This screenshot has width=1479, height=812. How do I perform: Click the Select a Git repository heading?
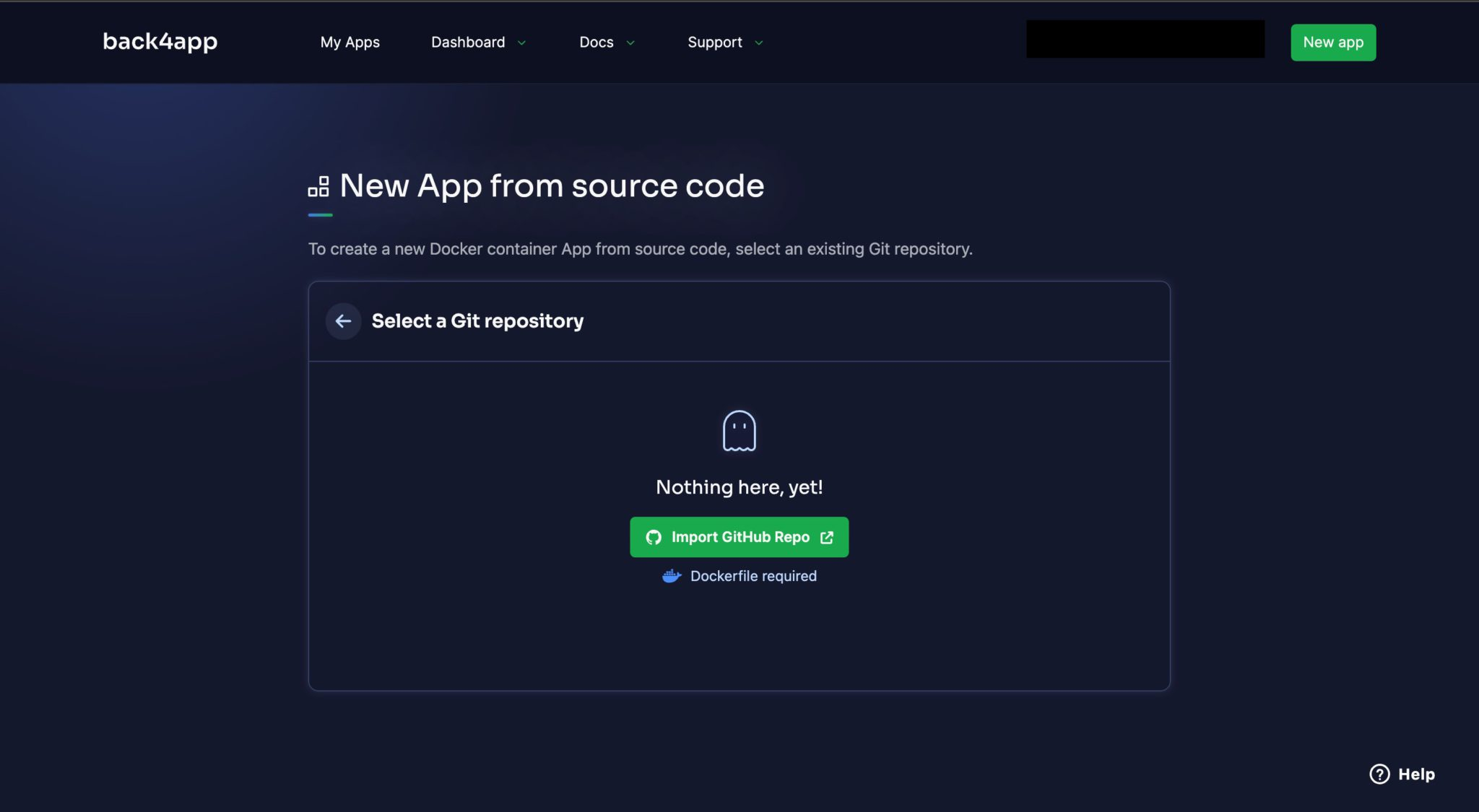(477, 320)
